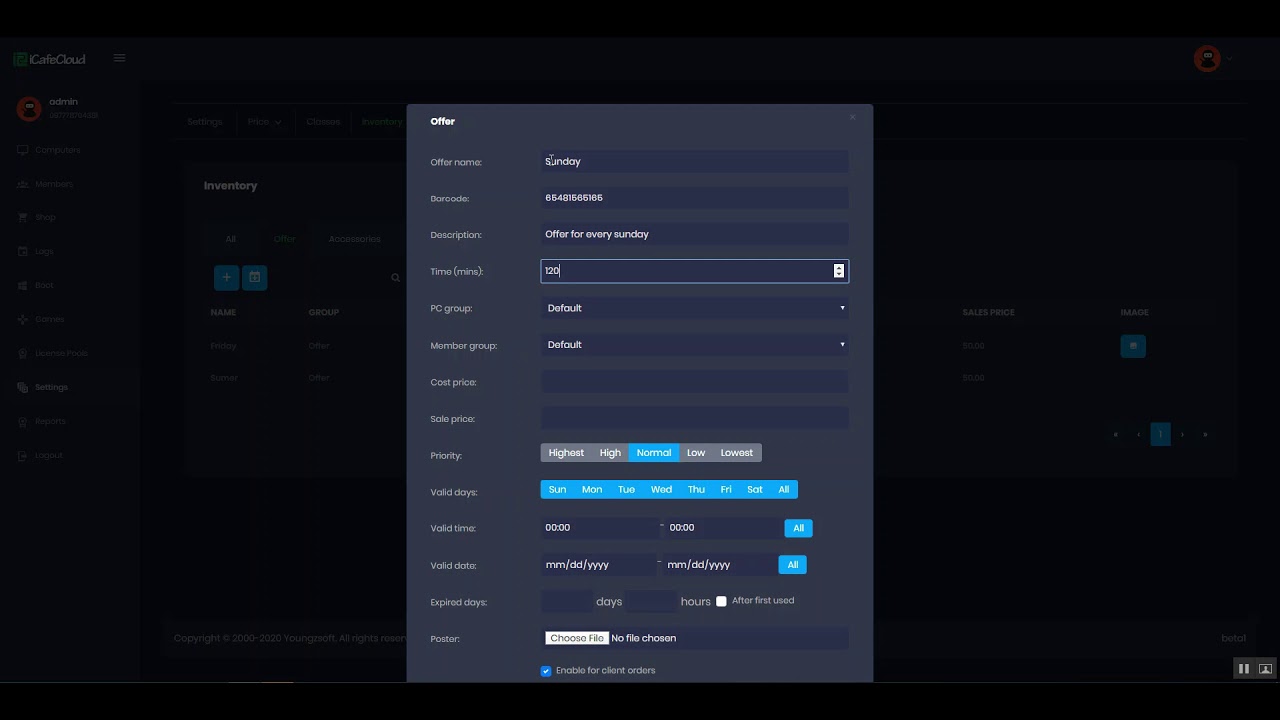
Task: Open Members in the sidebar
Action: click(x=46, y=184)
